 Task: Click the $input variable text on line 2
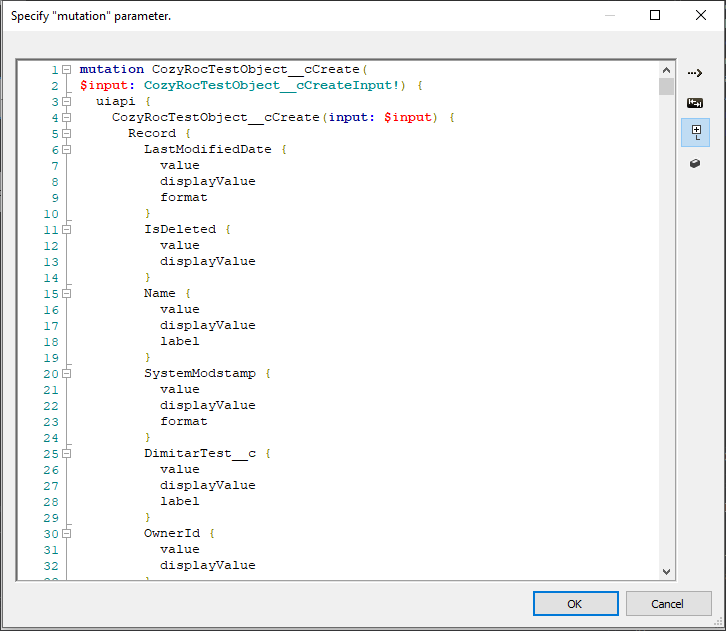[103, 86]
